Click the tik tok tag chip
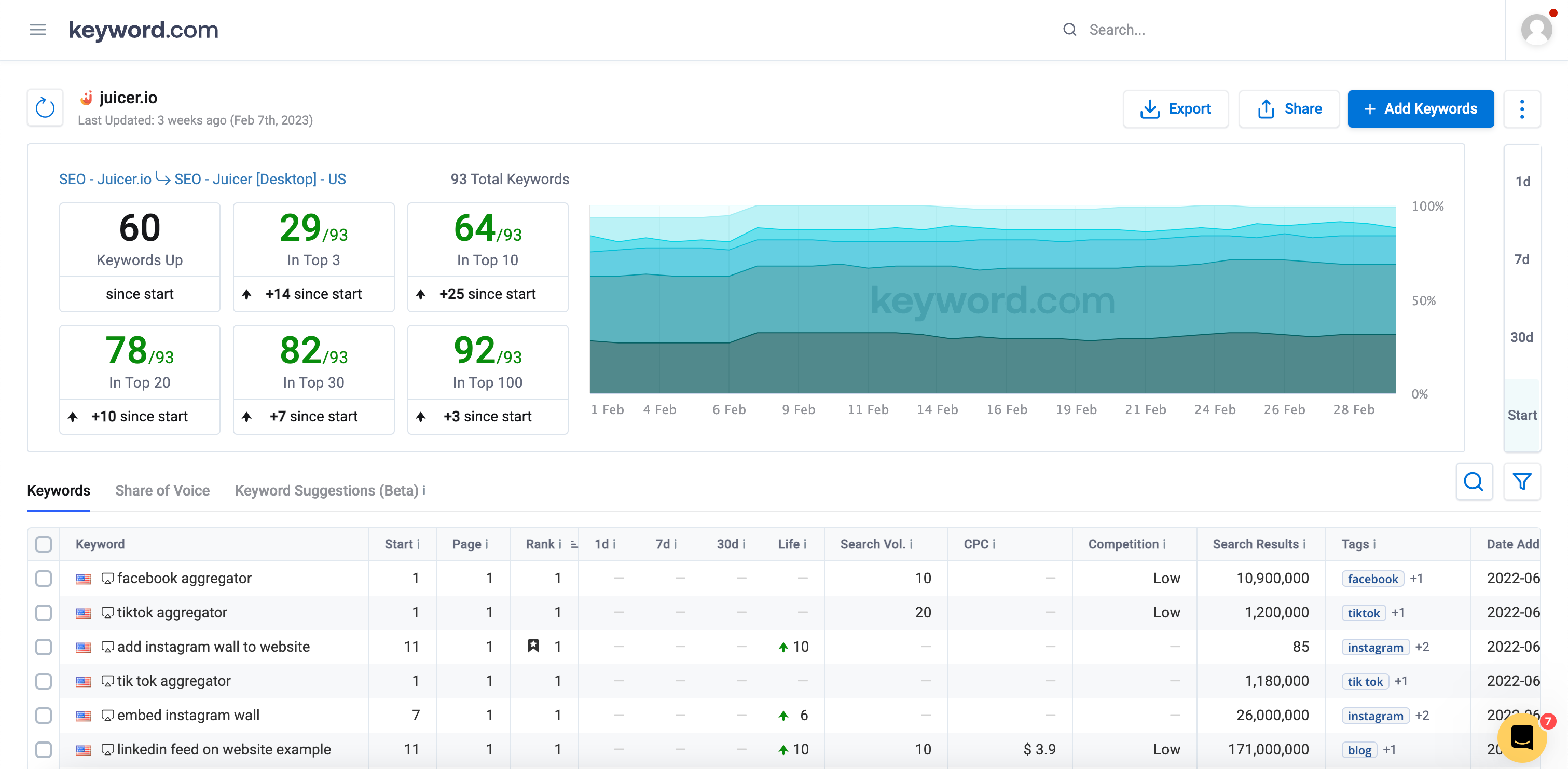This screenshot has height=769, width=1568. [1365, 681]
